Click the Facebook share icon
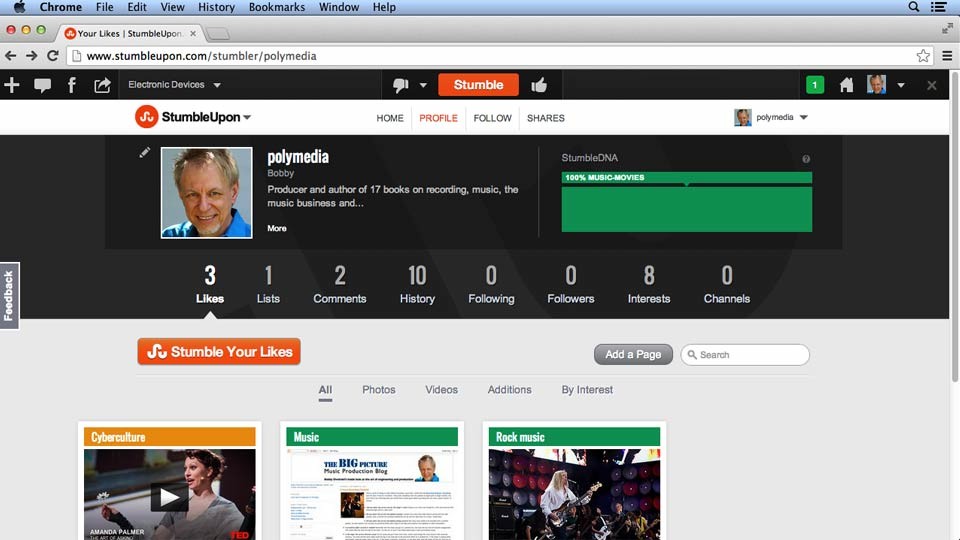960x540 pixels. pos(72,85)
